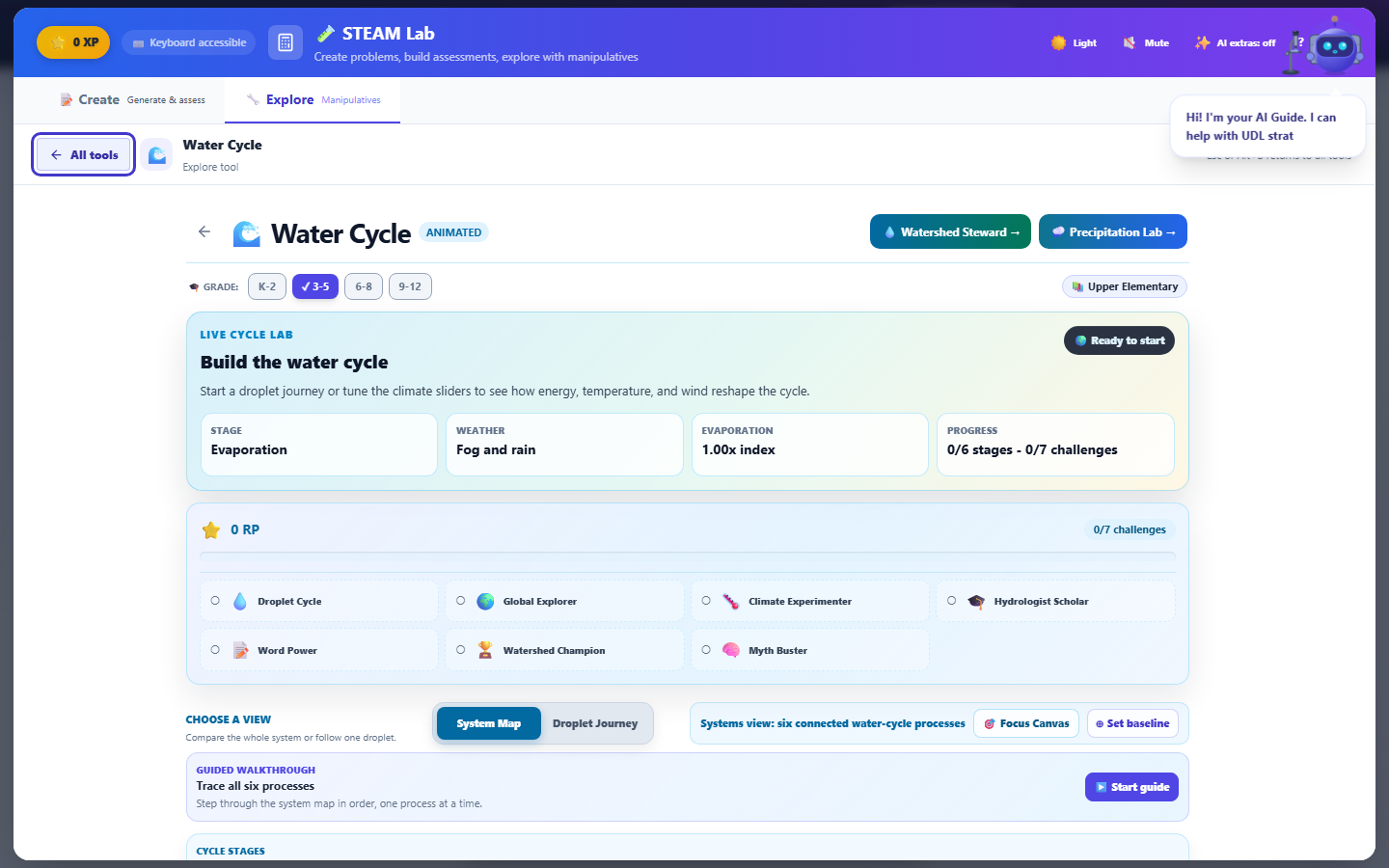Screen dimensions: 1389x868
Task: Open the calculator icon button in header
Action: (286, 42)
